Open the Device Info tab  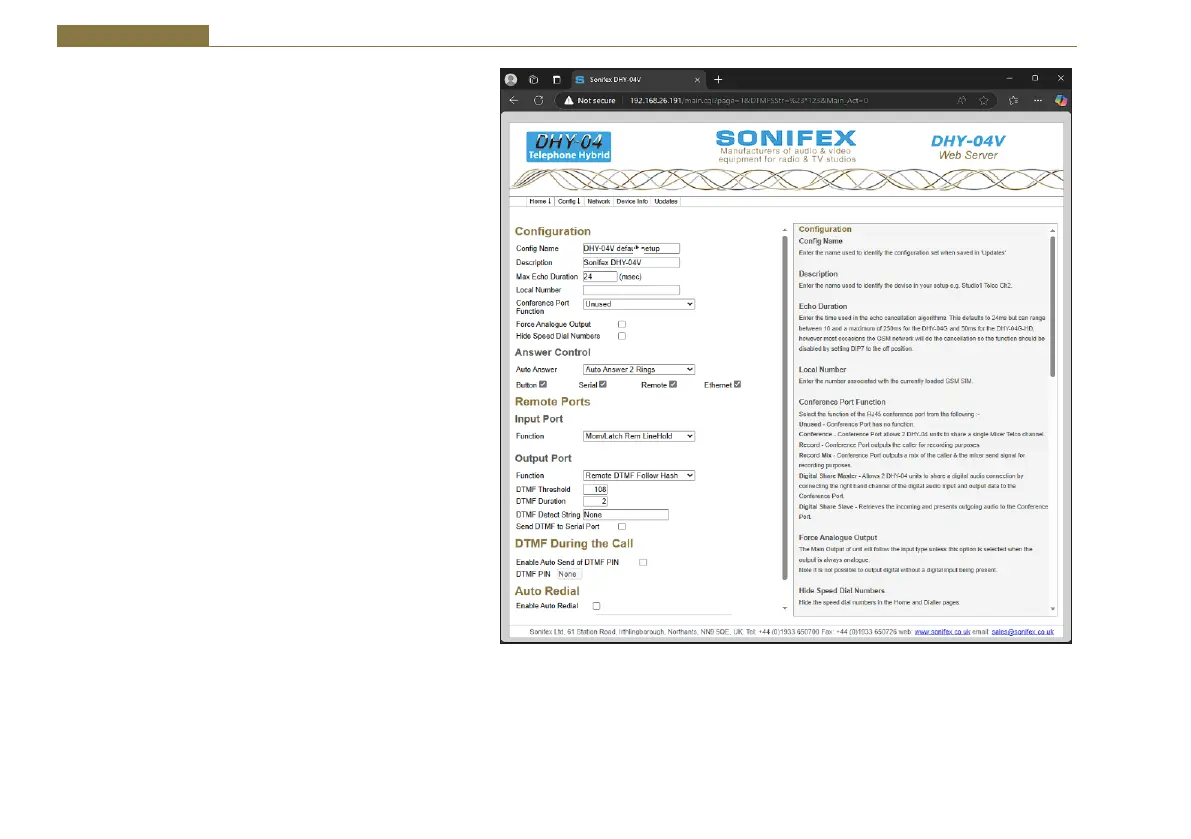pos(631,201)
